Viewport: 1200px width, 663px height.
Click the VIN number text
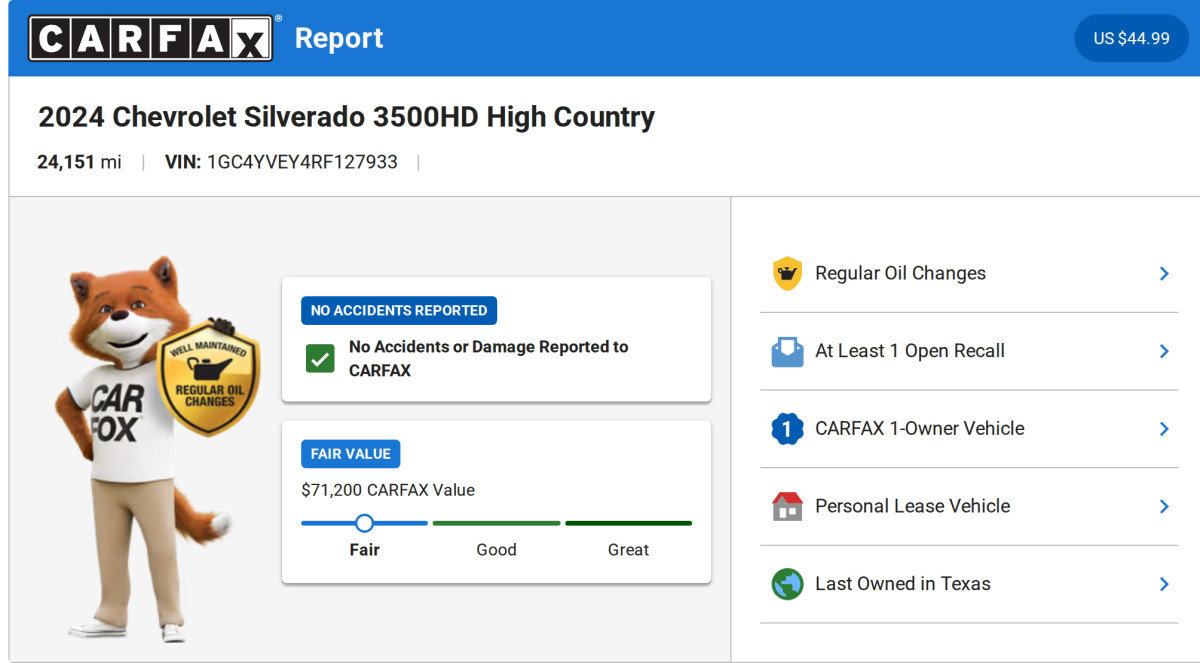tap(302, 162)
